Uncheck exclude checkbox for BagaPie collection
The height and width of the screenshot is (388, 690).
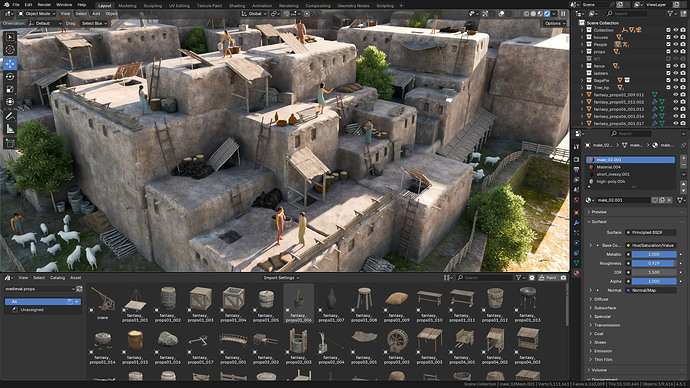click(668, 81)
